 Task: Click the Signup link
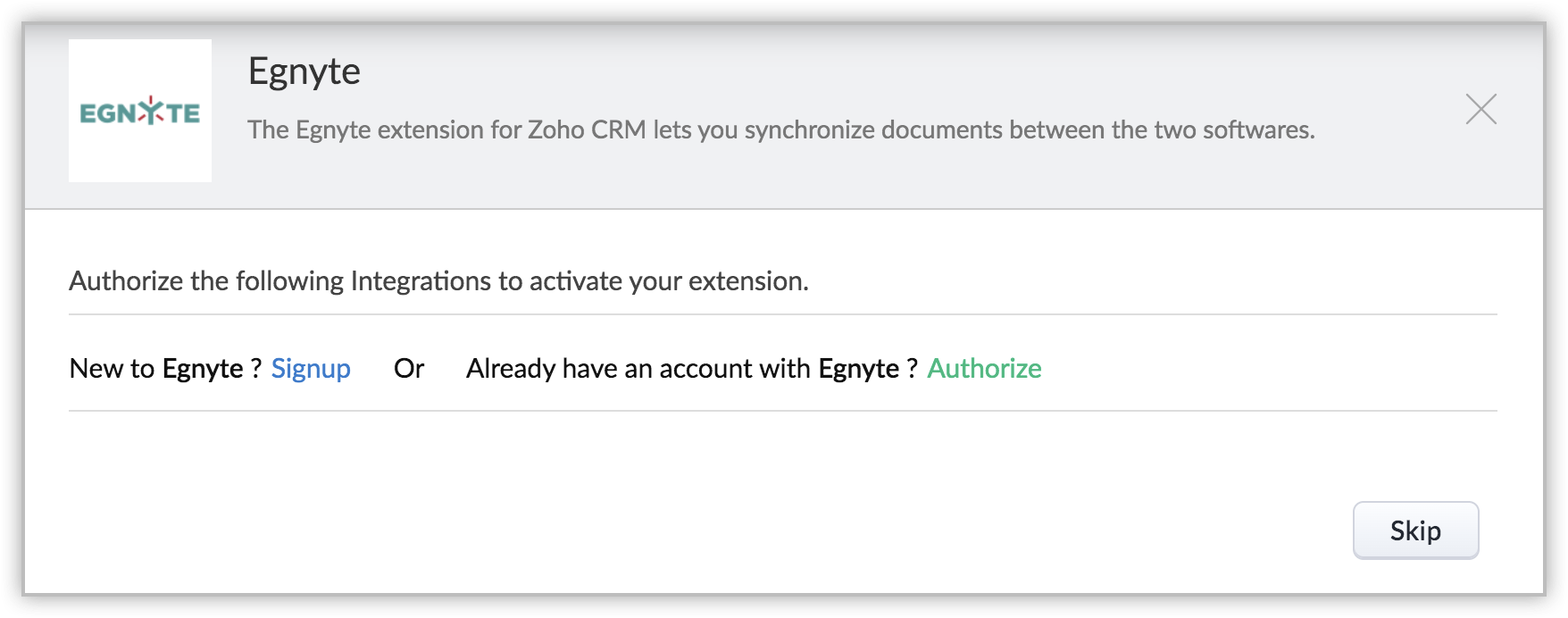(311, 369)
